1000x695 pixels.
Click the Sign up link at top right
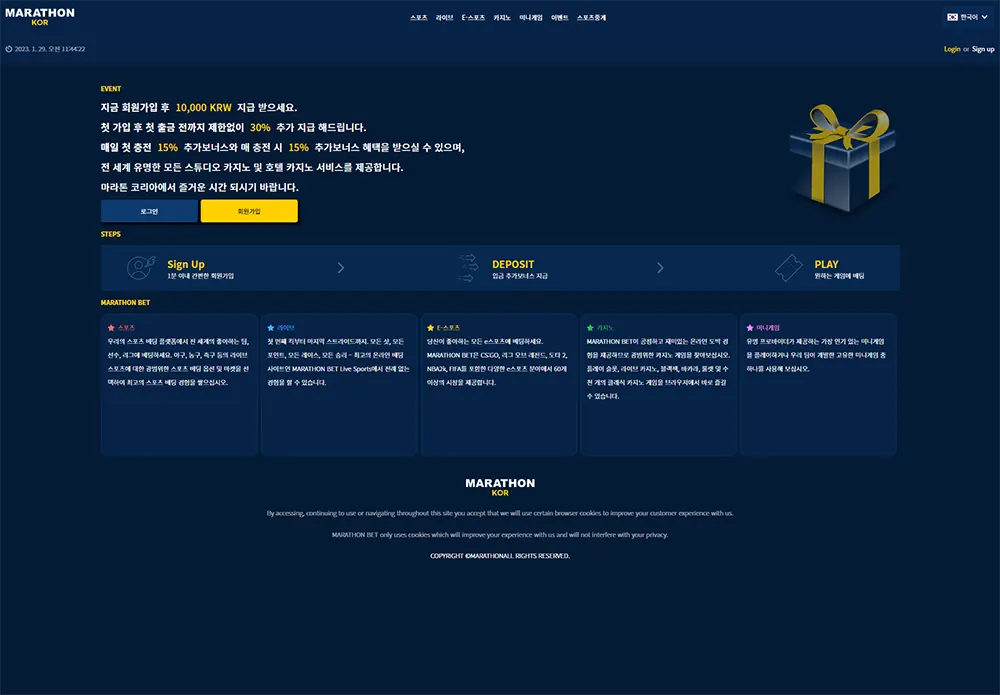(983, 49)
